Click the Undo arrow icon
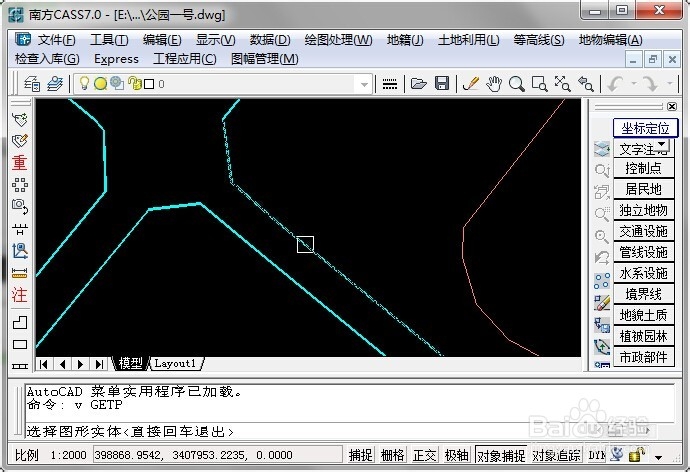690x472 pixels. tap(615, 84)
